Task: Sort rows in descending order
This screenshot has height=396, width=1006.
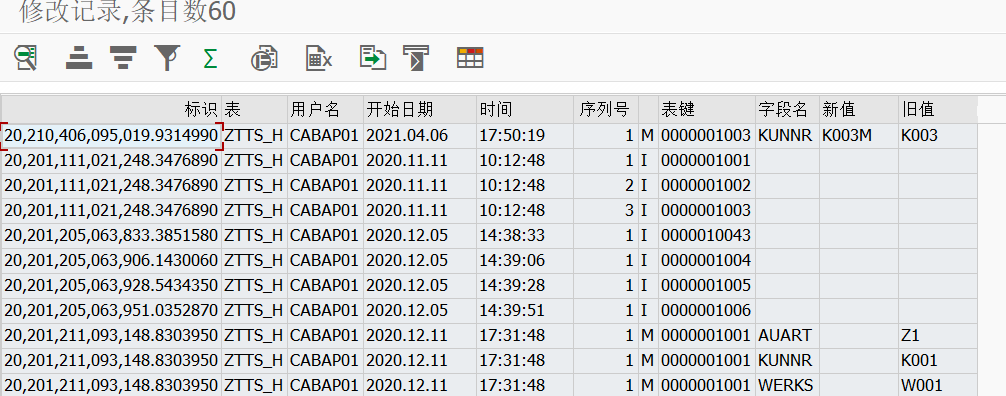Action: pyautogui.click(x=123, y=58)
